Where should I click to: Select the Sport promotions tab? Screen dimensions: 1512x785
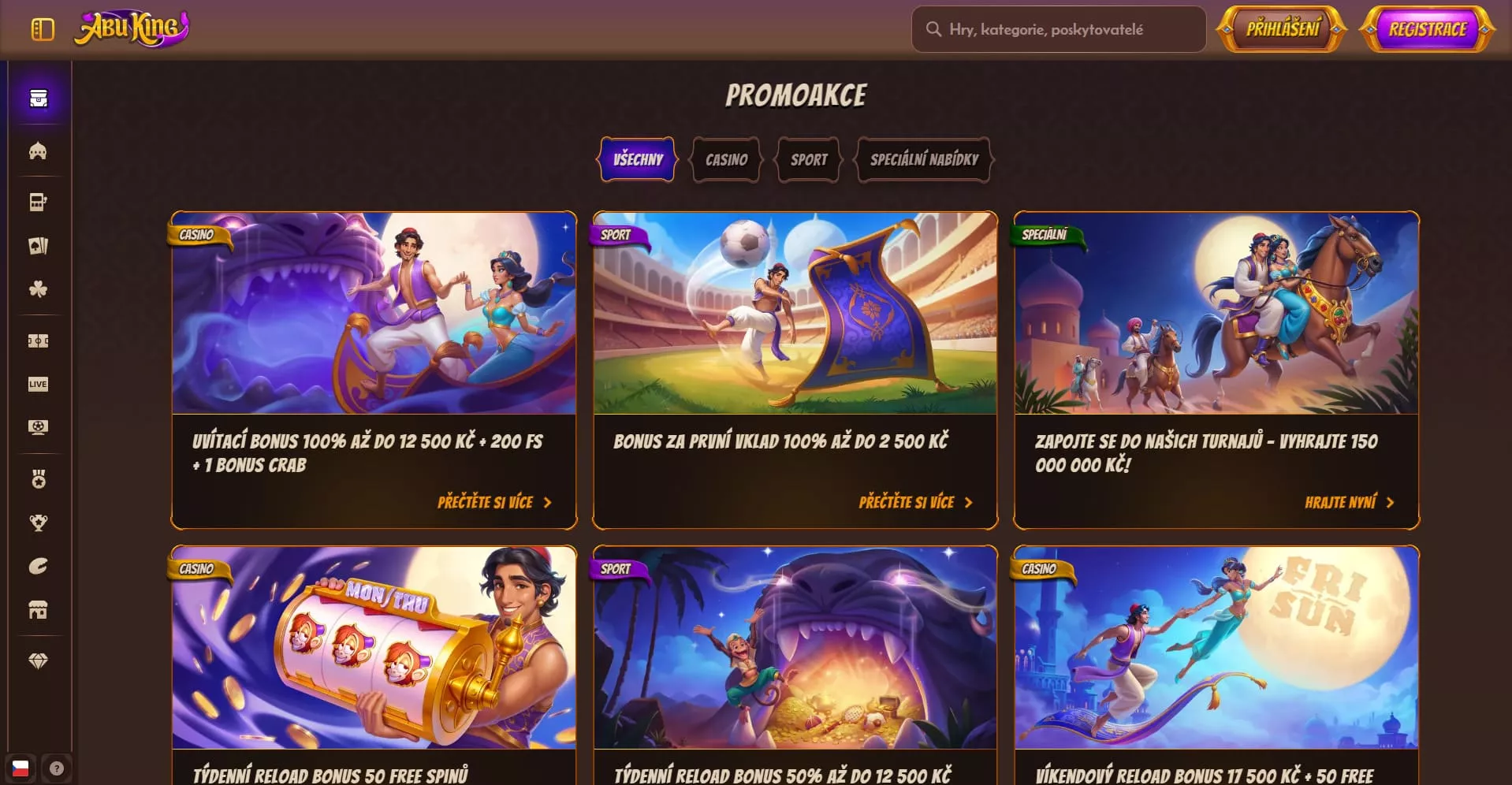(809, 160)
